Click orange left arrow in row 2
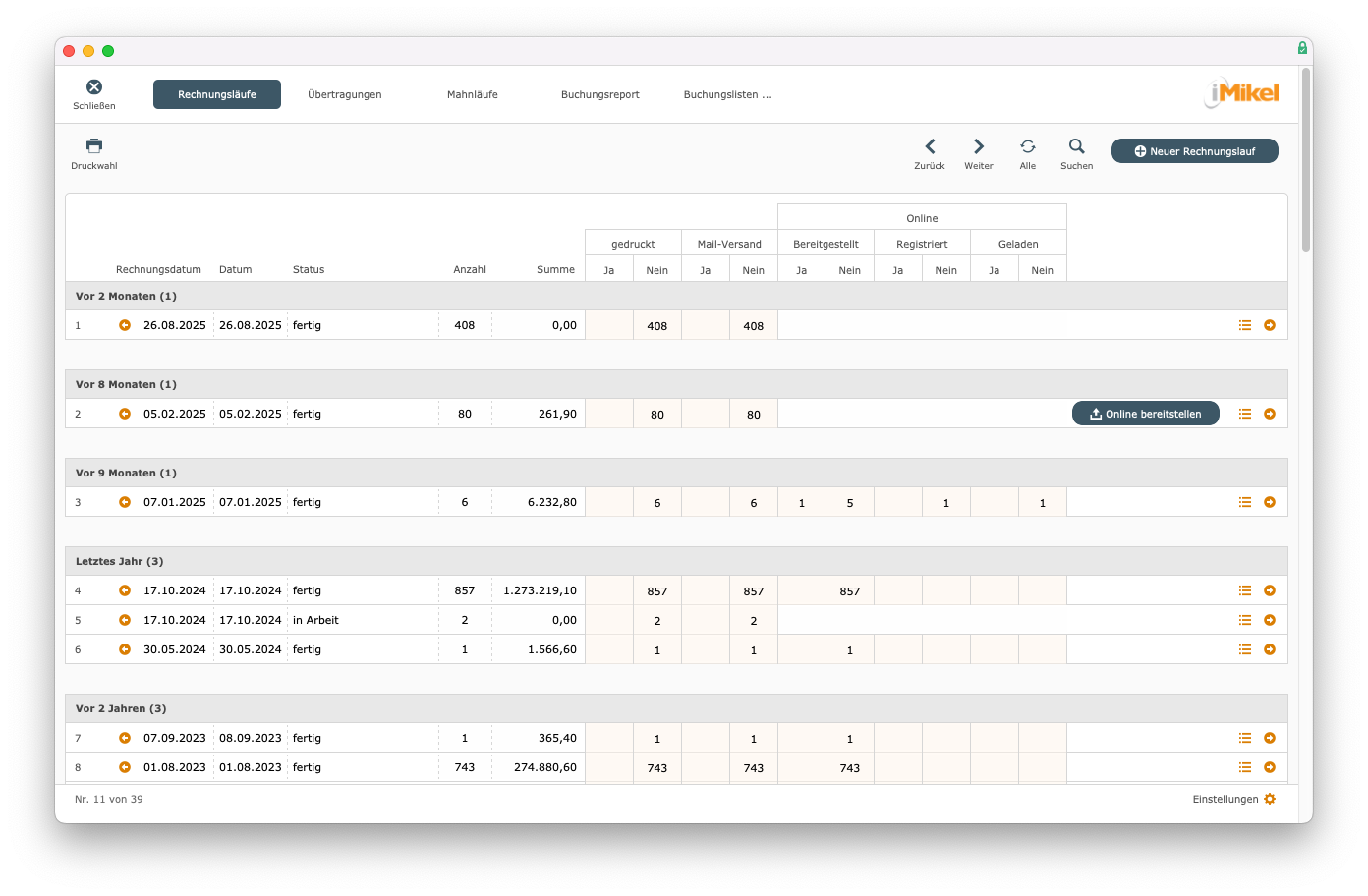This screenshot has height=896, width=1368. click(125, 414)
